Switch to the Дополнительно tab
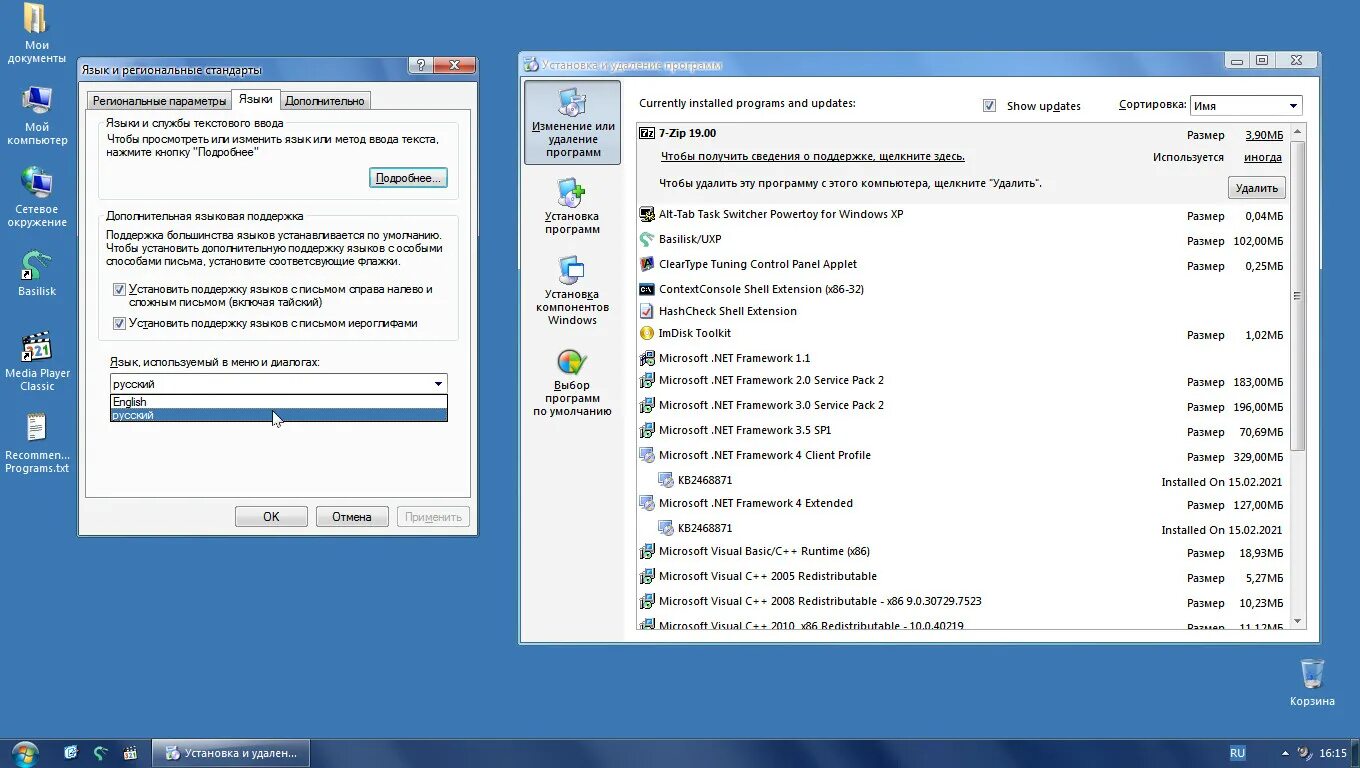 [x=325, y=101]
